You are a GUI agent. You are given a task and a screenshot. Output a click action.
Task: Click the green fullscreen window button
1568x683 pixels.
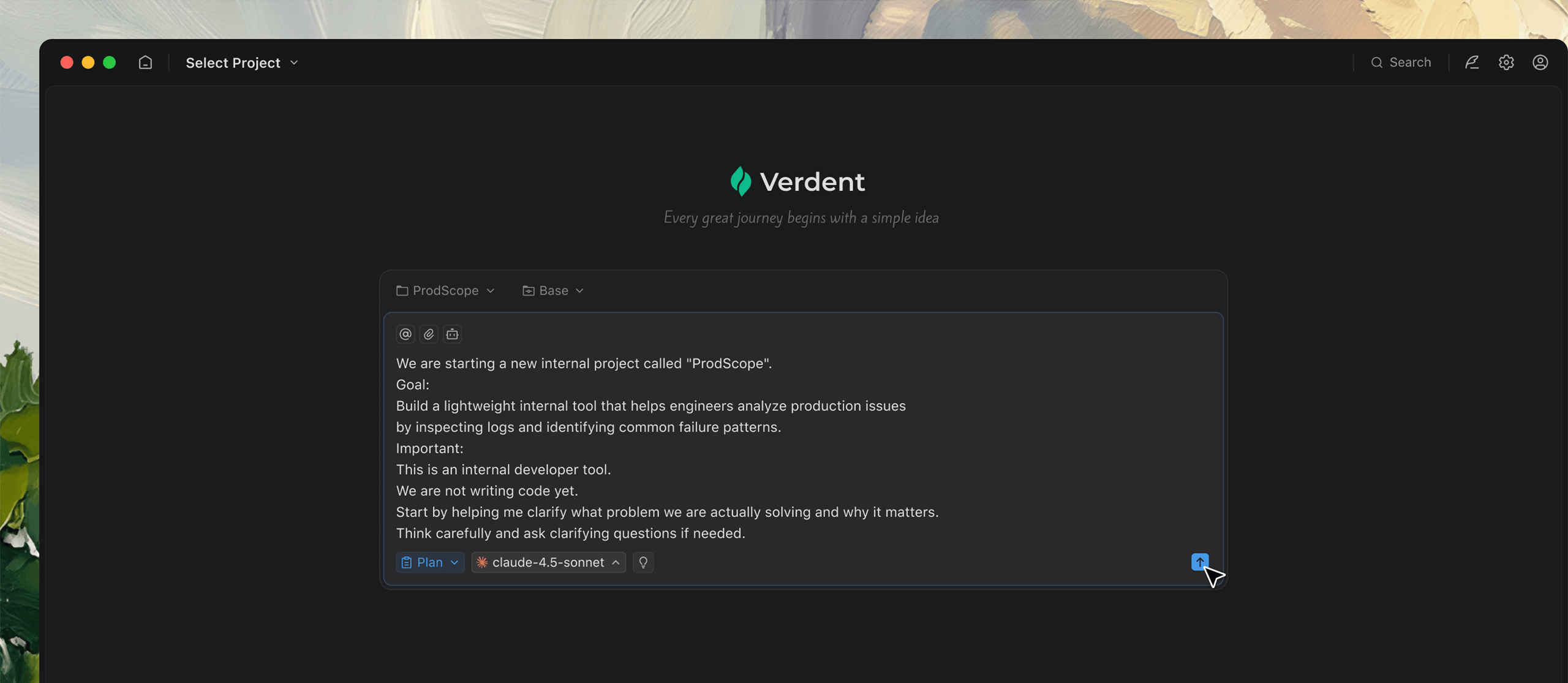110,62
